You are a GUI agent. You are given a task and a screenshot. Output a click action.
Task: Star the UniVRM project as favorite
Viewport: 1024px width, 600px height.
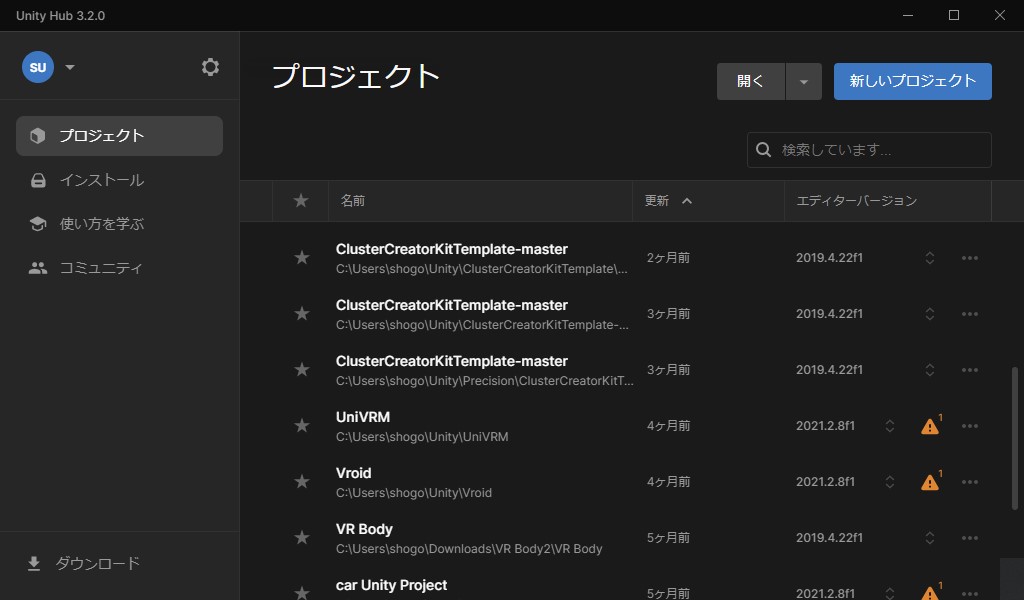click(301, 426)
